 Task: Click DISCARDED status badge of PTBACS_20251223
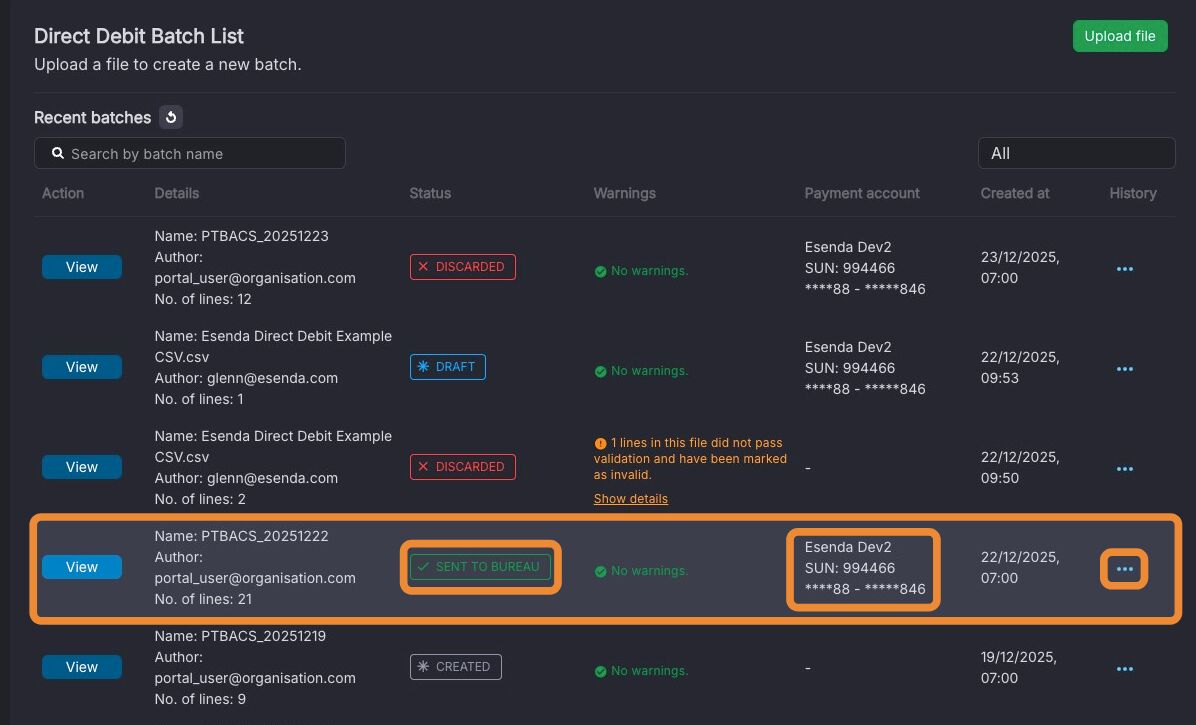pyautogui.click(x=462, y=267)
